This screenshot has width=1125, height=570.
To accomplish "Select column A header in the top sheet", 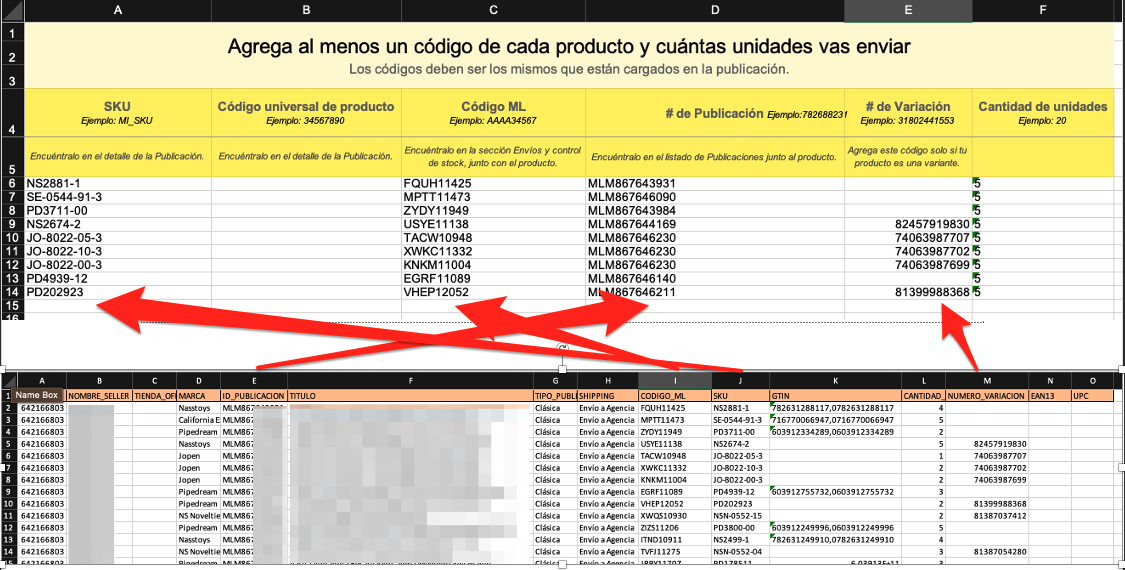I will 118,11.
